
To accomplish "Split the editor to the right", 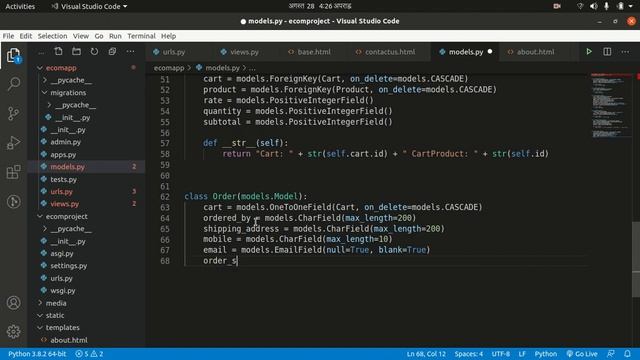I will [x=607, y=51].
